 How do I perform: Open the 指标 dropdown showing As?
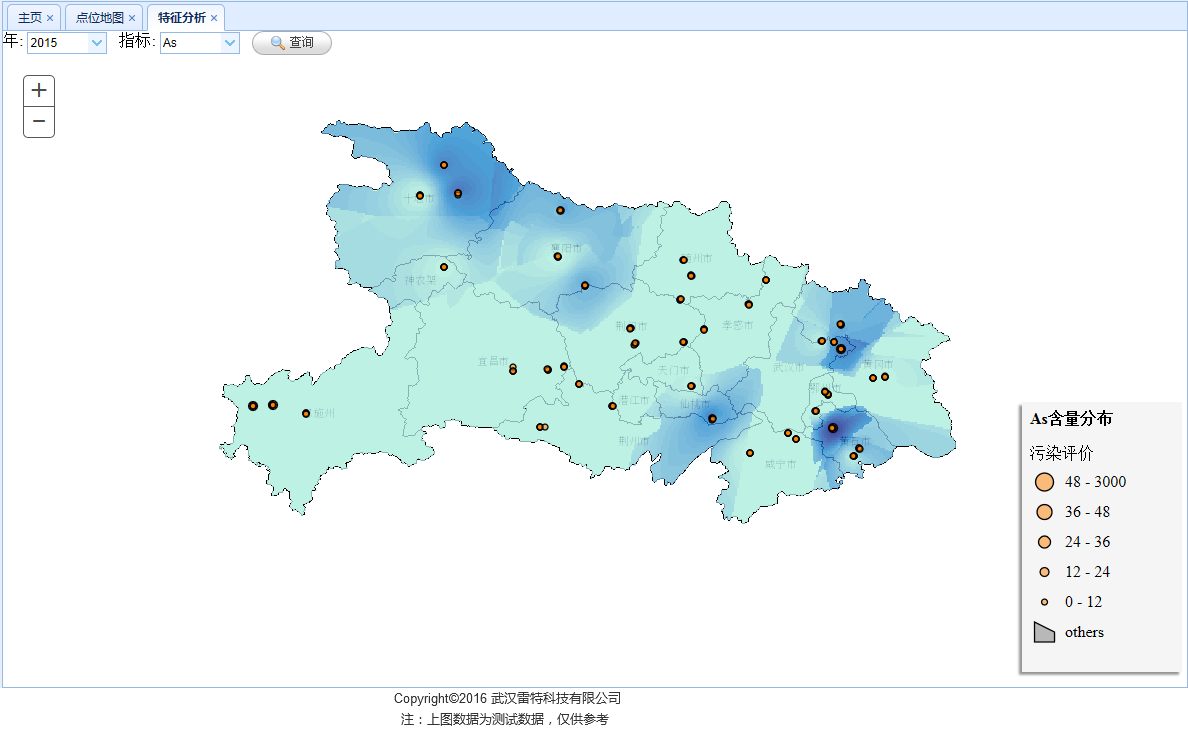point(200,43)
